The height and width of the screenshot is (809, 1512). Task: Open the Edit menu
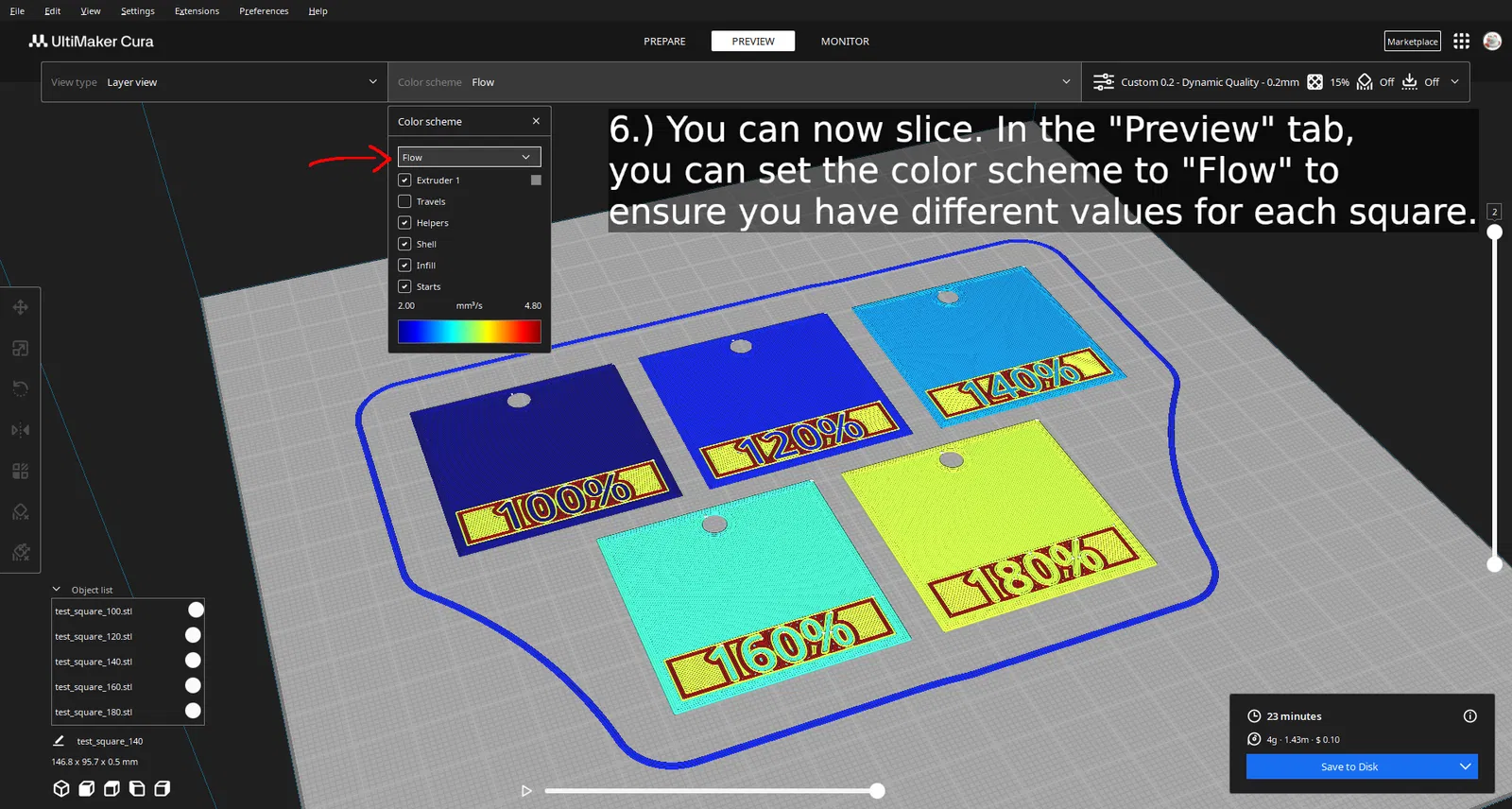52,11
